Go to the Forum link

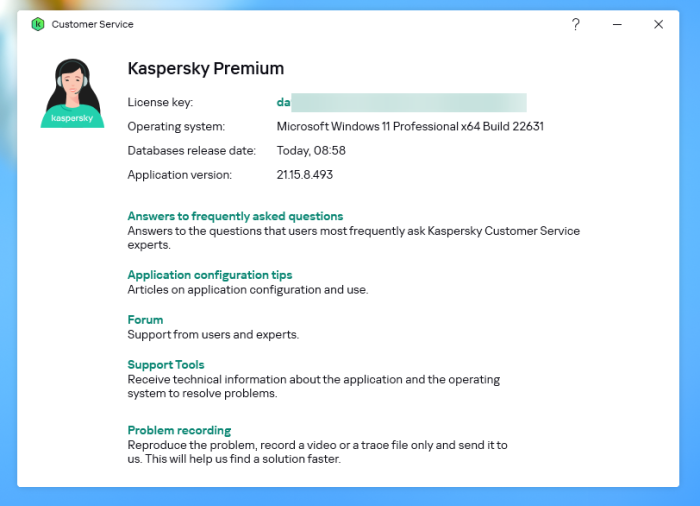pos(145,320)
